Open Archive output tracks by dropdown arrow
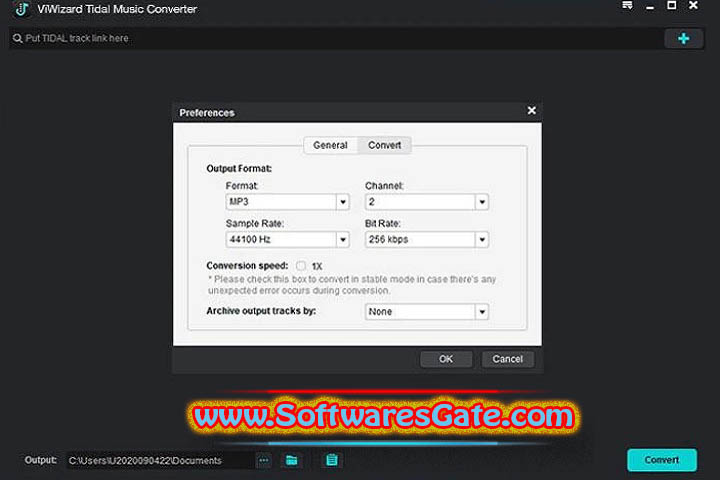Viewport: 720px width, 480px height. tap(482, 312)
